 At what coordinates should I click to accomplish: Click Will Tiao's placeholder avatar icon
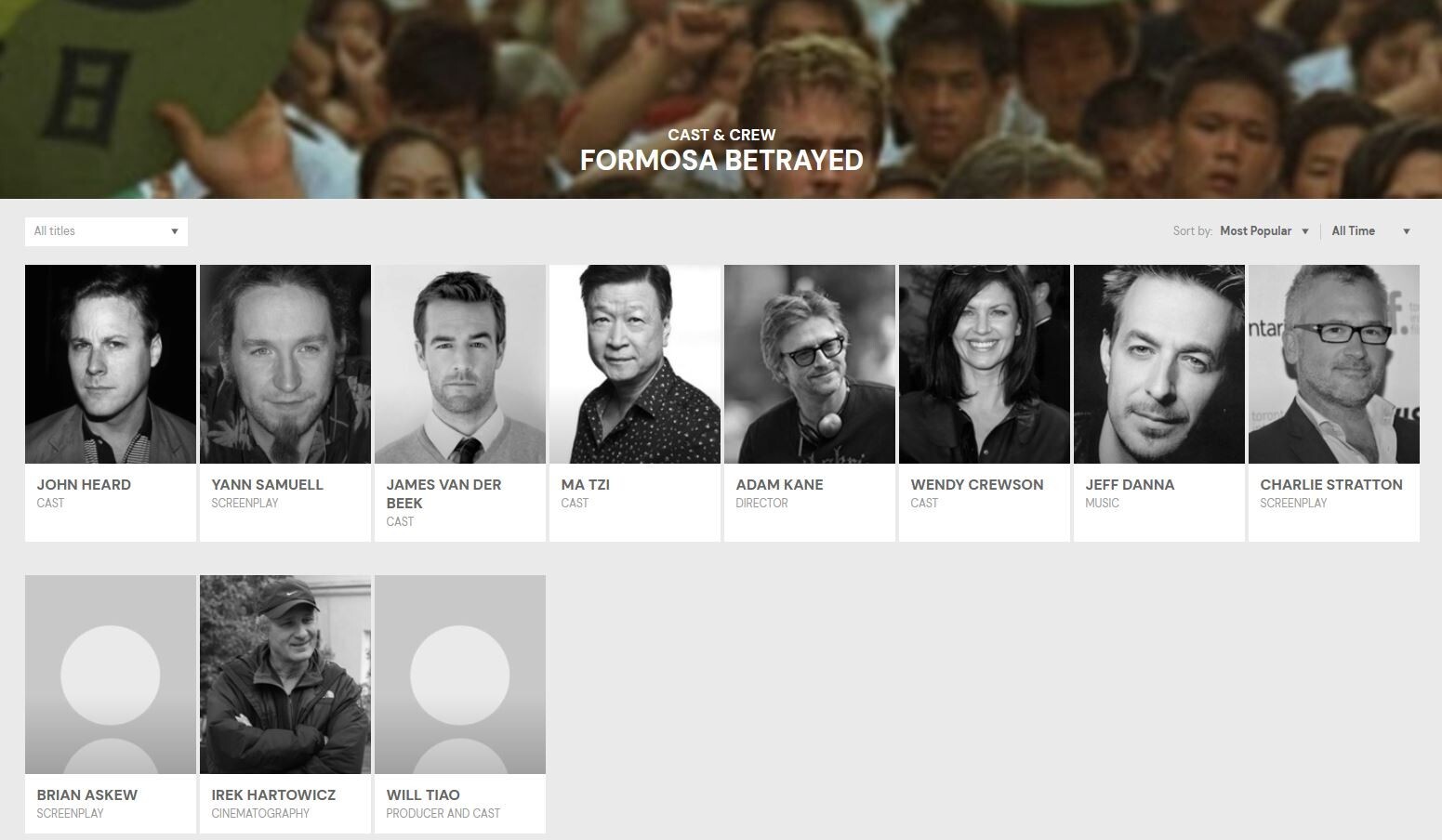pyautogui.click(x=460, y=675)
